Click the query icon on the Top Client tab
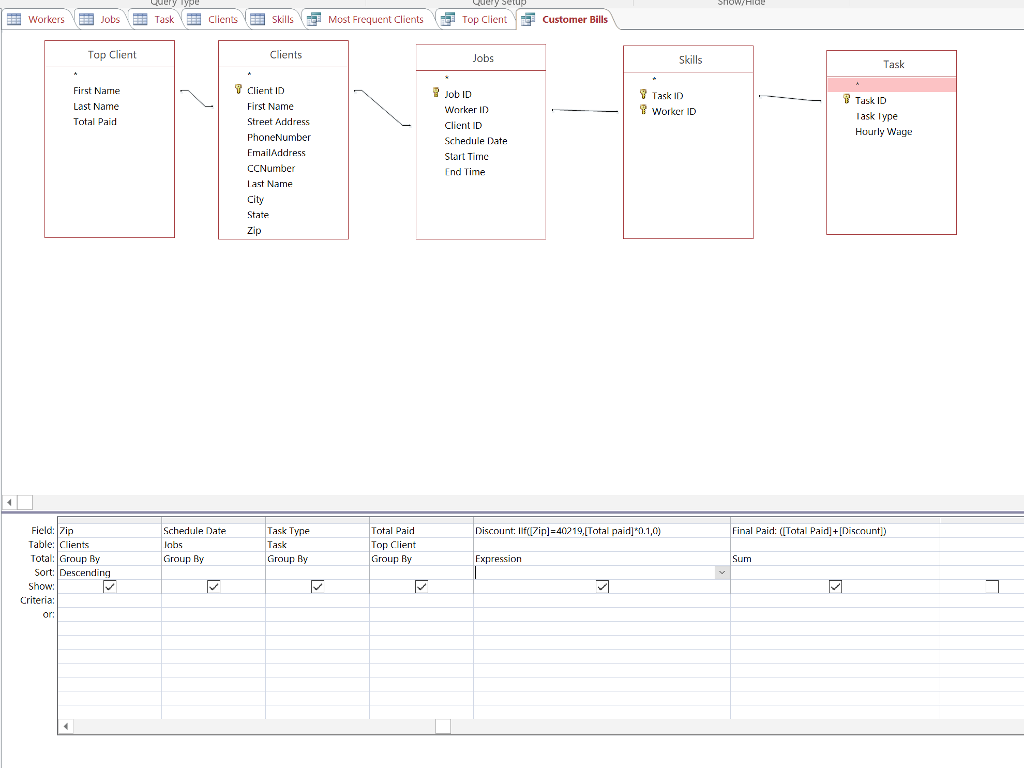1024x768 pixels. [448, 19]
